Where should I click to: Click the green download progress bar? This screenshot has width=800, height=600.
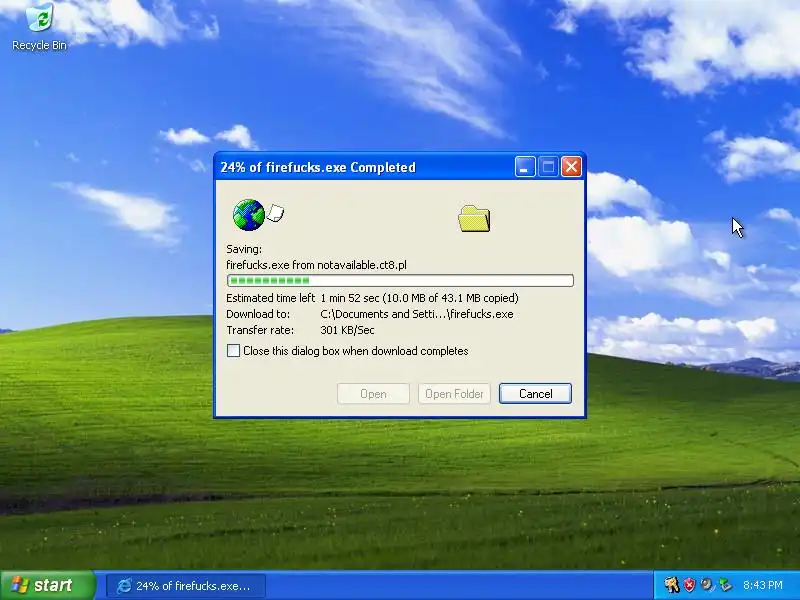400,280
